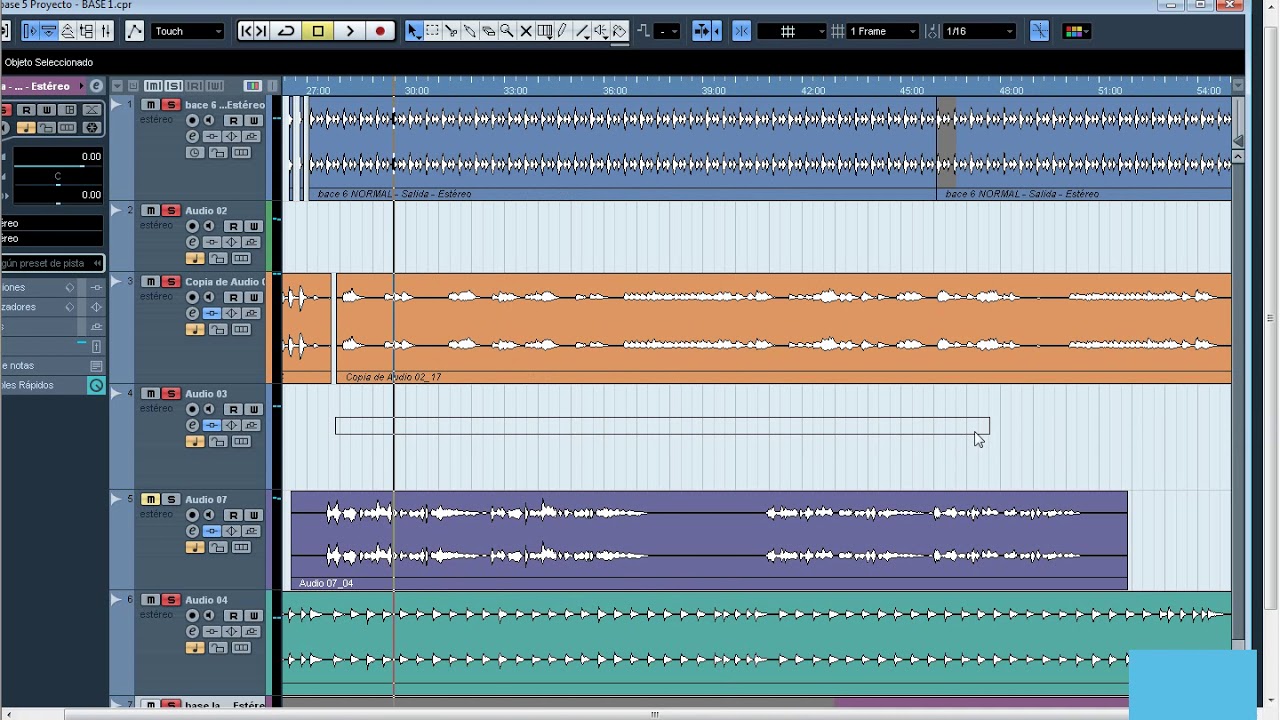Click the ruler at 36:00
This screenshot has height=720, width=1280.
click(615, 90)
